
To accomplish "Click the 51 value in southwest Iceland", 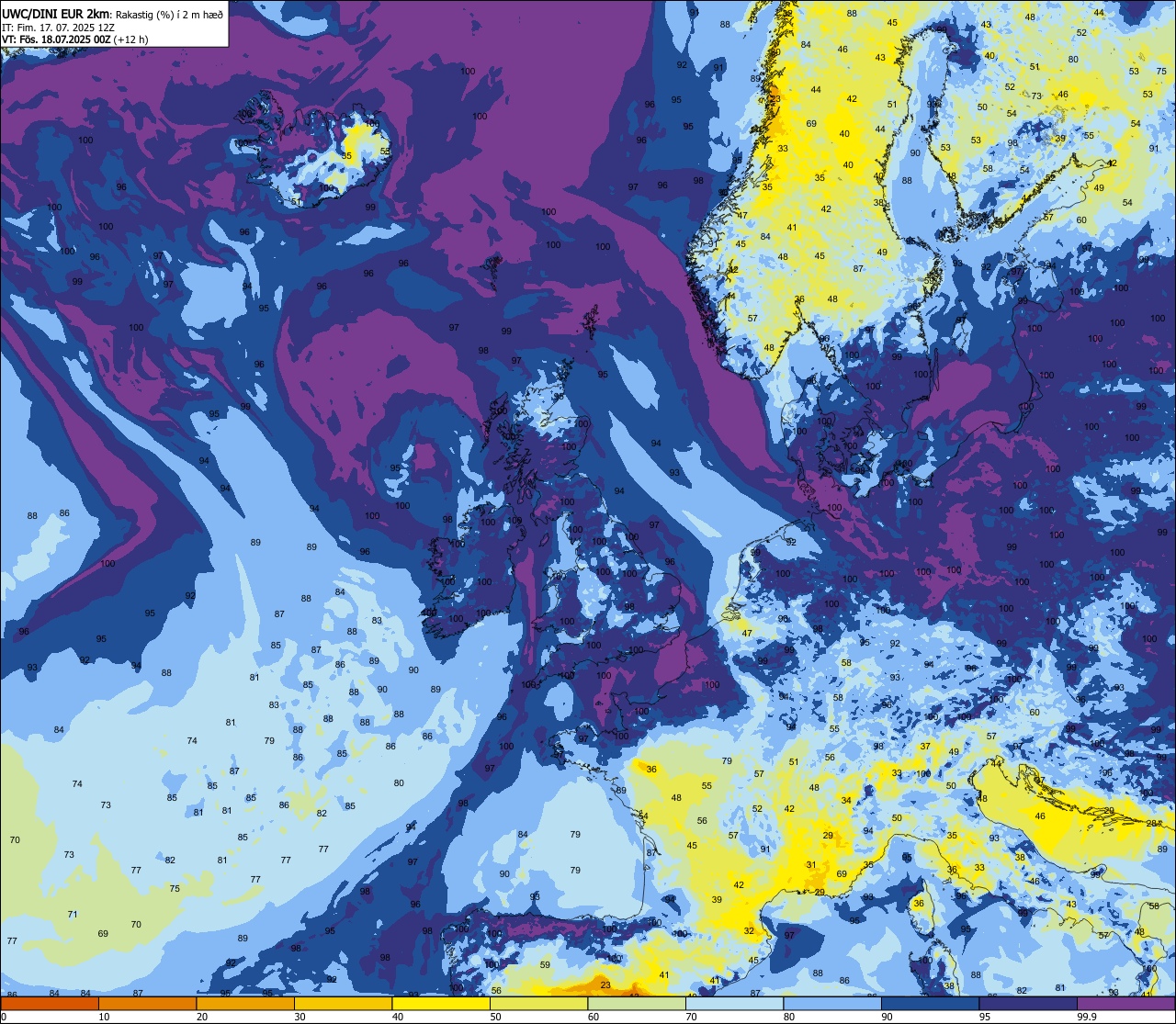I will [296, 201].
